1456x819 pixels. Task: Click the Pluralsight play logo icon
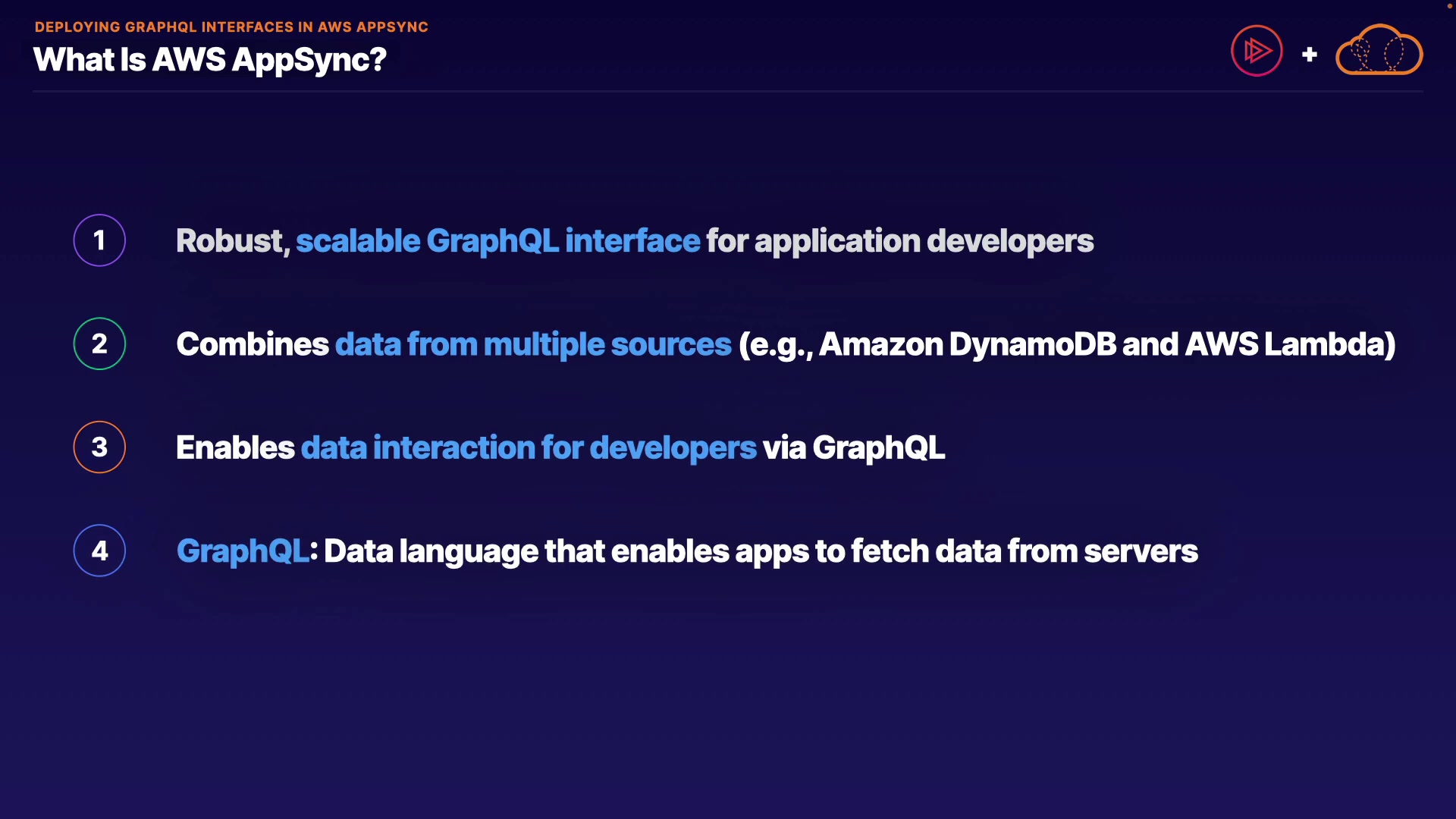[1257, 51]
